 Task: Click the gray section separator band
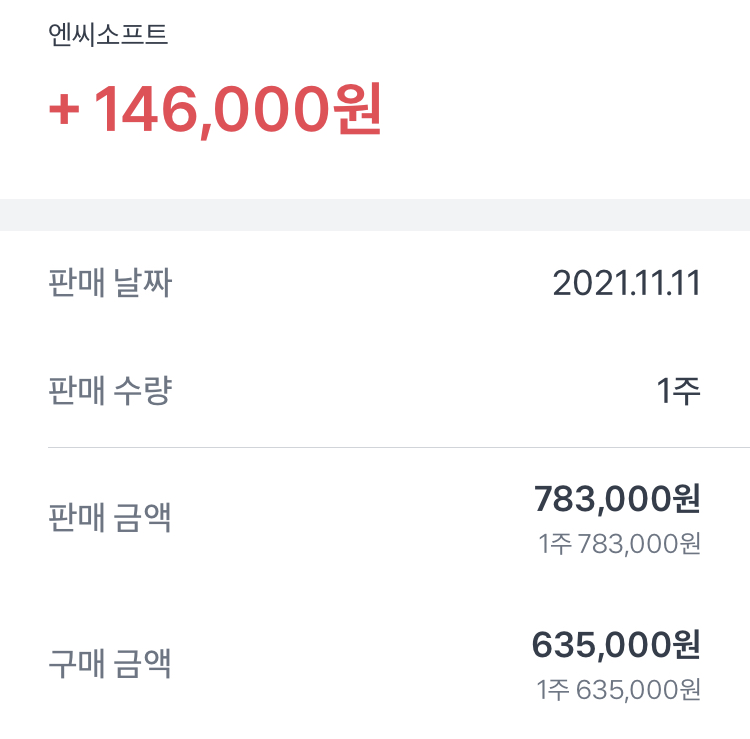(375, 215)
